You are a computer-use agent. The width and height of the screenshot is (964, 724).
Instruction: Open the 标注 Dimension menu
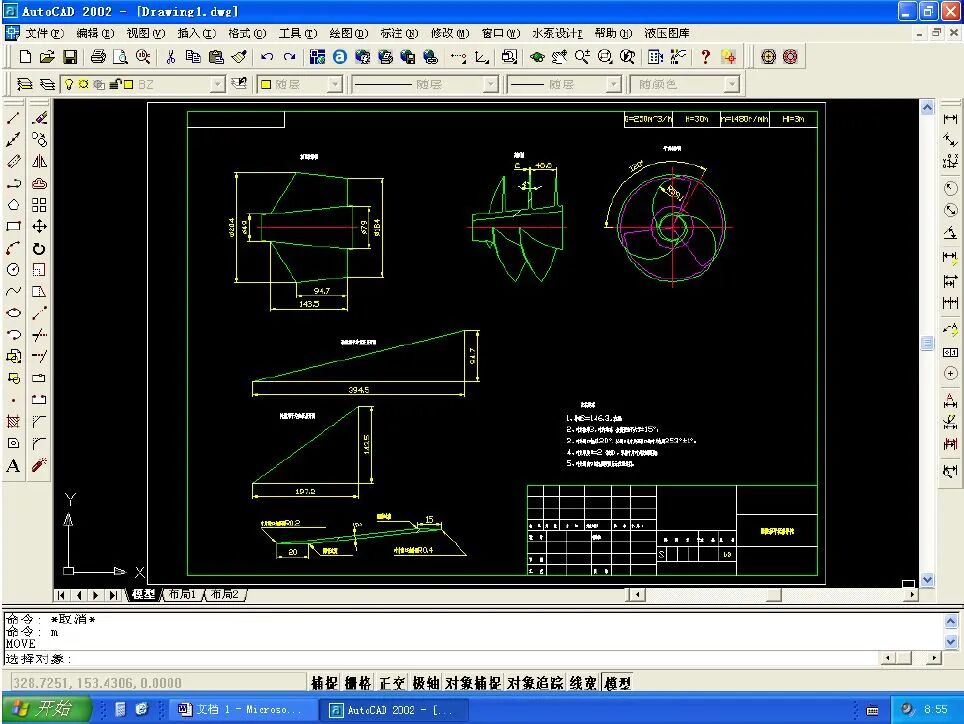pos(399,33)
